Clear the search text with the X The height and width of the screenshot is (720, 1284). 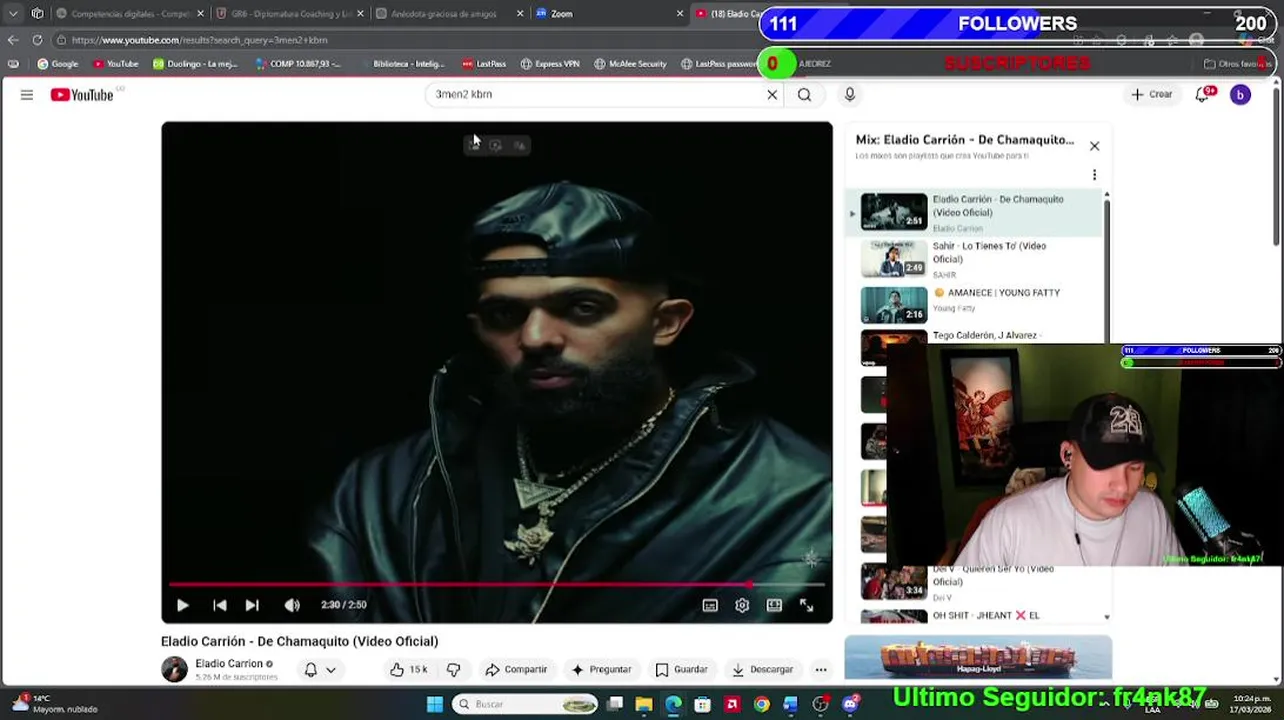[x=772, y=95]
